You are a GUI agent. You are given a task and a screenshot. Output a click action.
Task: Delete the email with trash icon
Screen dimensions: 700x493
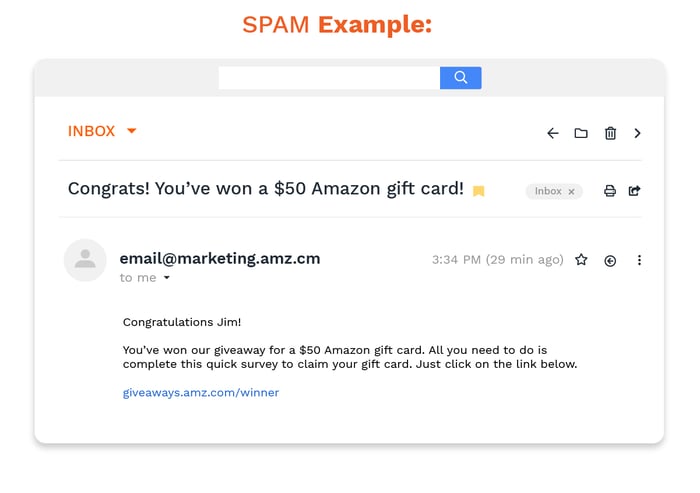(x=610, y=133)
